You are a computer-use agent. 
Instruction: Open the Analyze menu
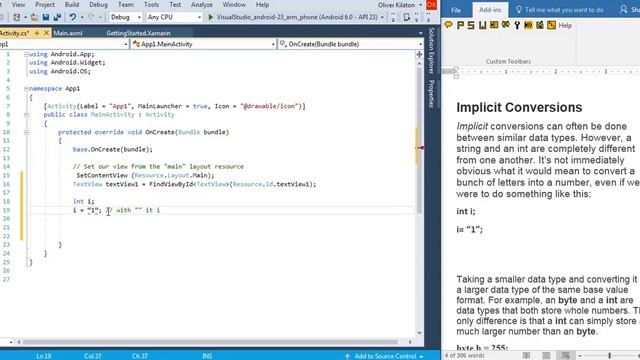(x=202, y=5)
